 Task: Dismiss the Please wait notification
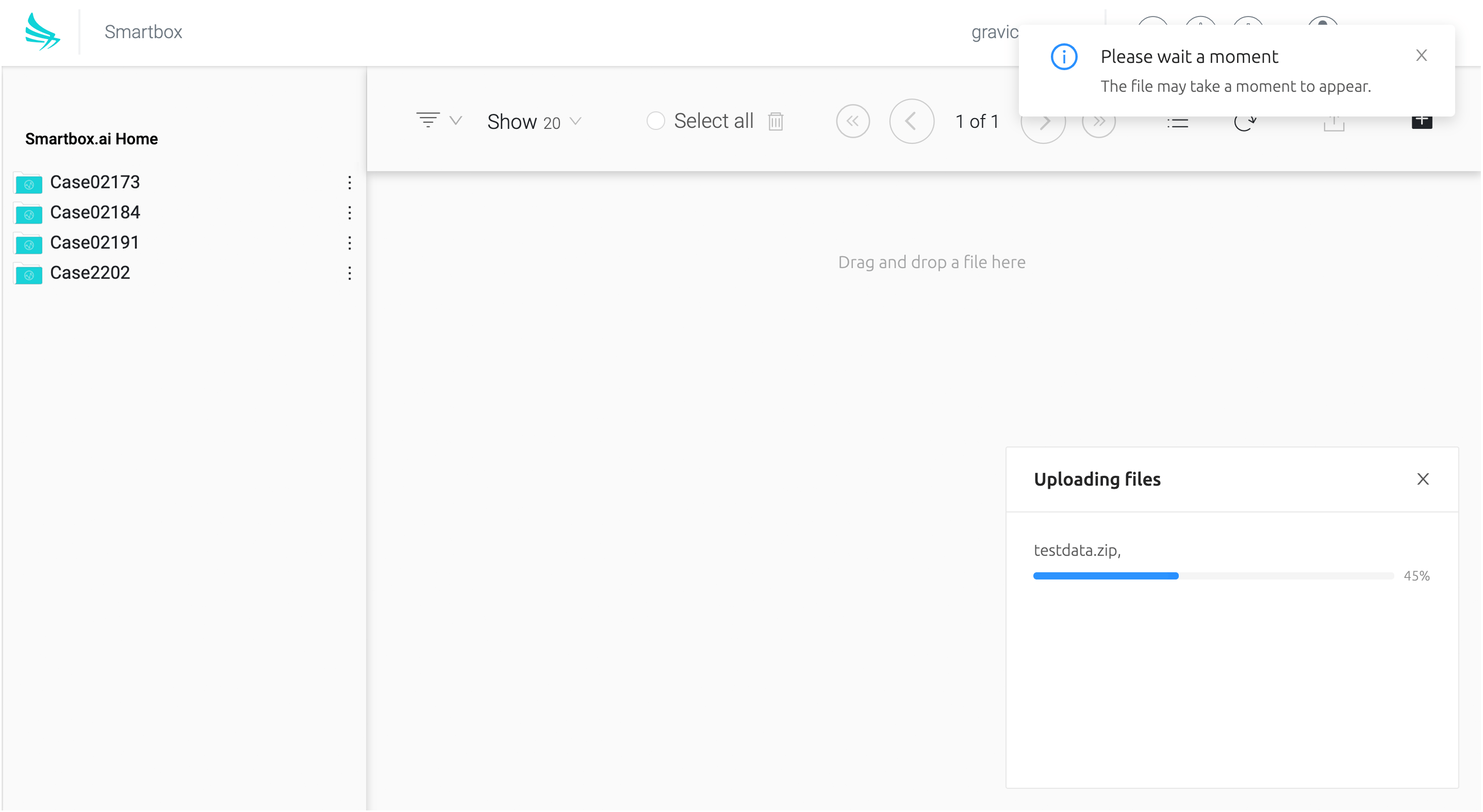(1421, 55)
